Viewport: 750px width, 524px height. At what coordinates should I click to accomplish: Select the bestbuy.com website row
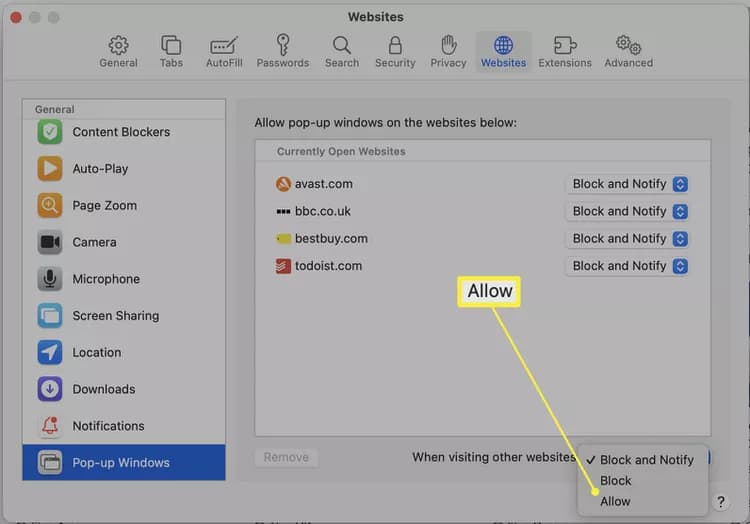click(483, 239)
